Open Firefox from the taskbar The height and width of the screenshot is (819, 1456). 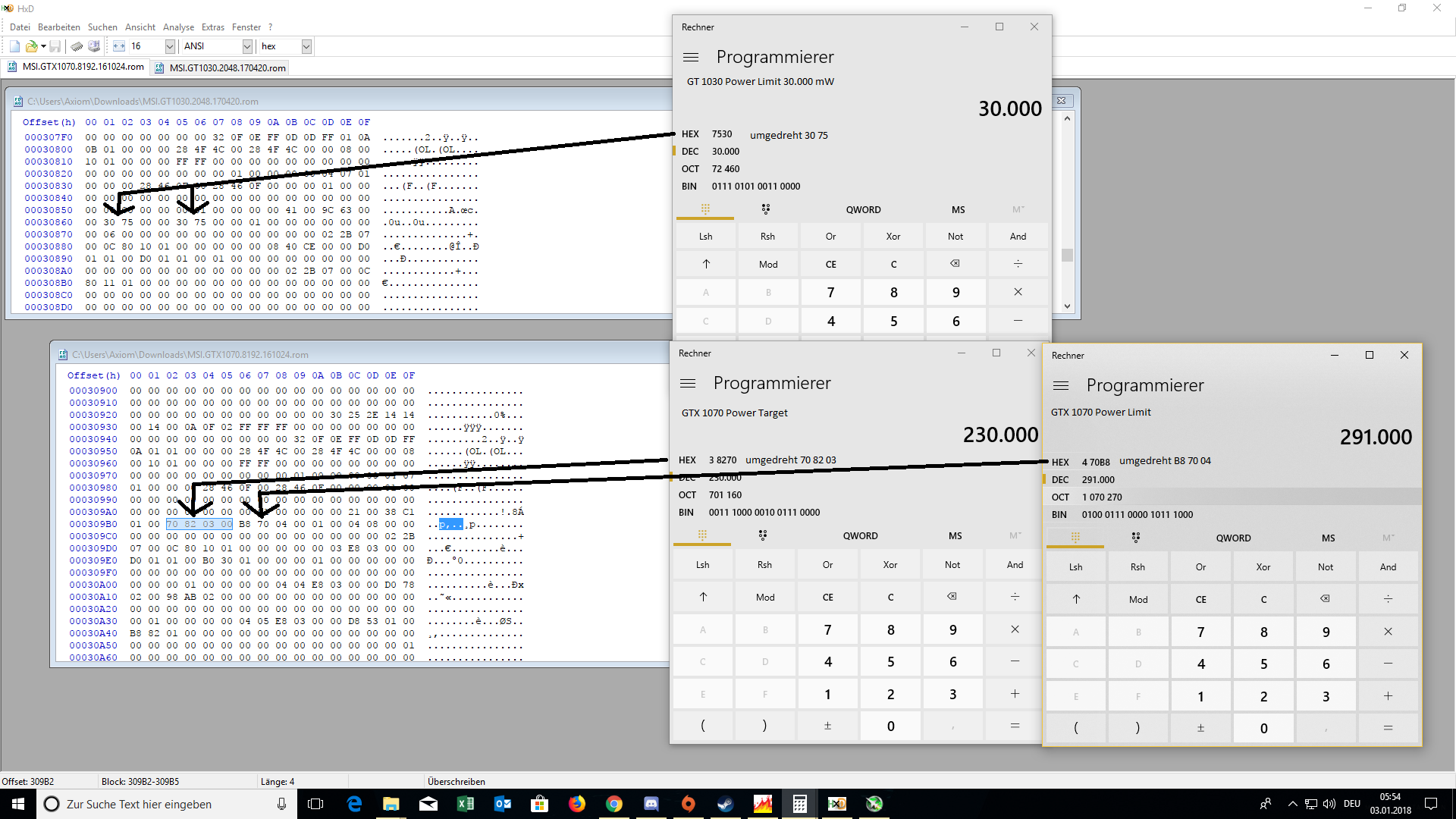577,804
